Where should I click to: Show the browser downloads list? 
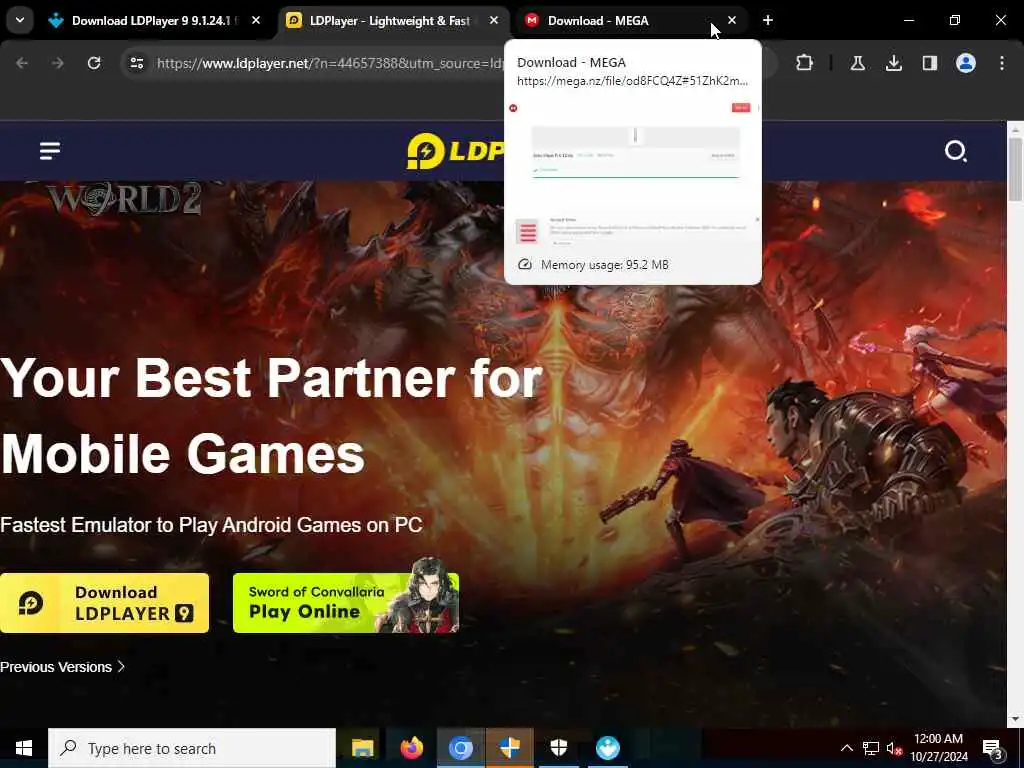click(x=893, y=63)
